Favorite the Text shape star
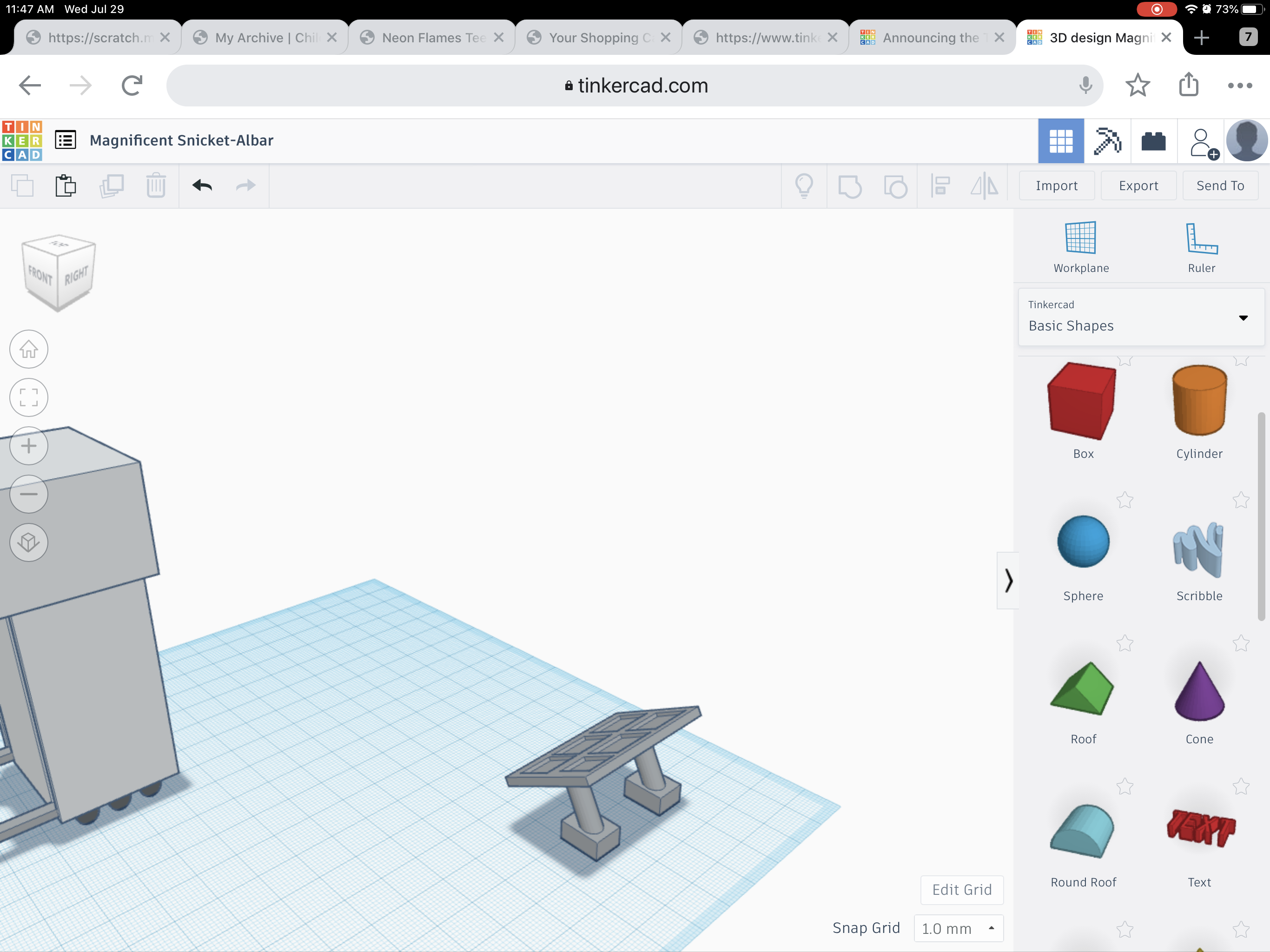This screenshot has width=1270, height=952. 1241,786
